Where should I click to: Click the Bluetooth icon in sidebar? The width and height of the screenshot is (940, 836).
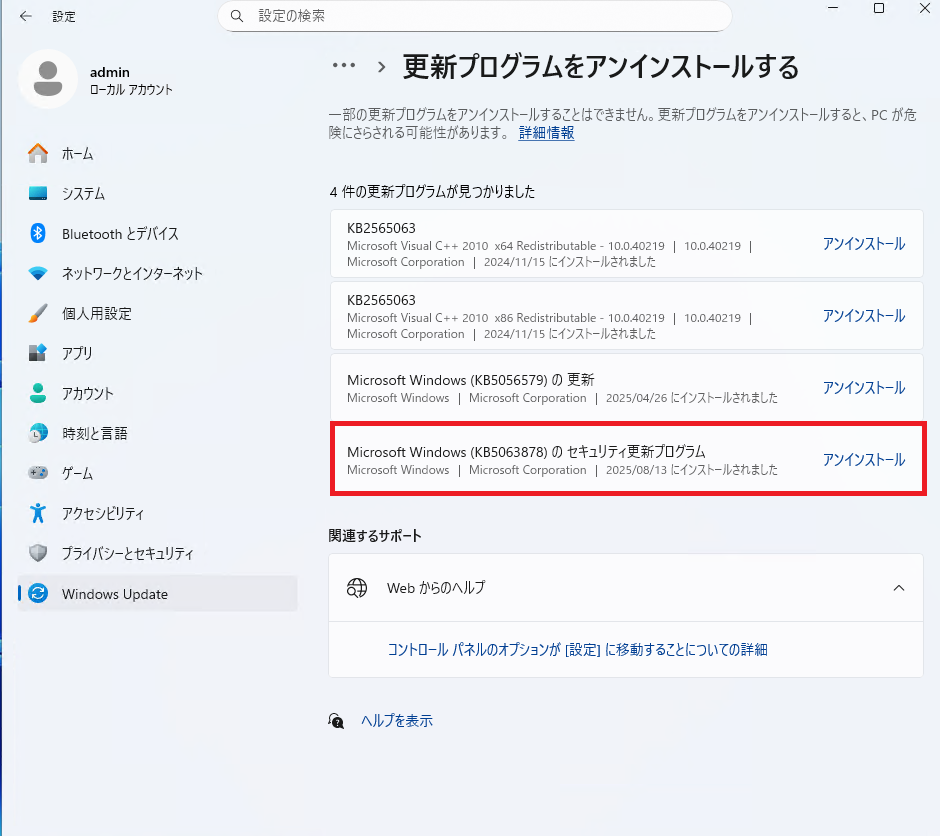pos(38,233)
